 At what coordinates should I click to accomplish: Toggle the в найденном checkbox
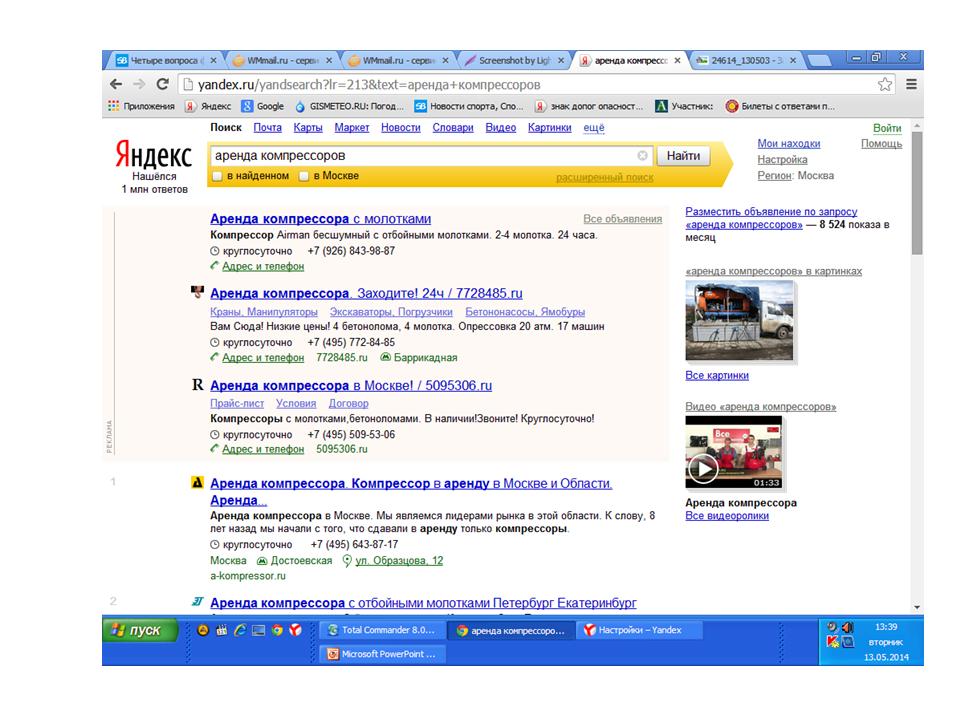217,176
